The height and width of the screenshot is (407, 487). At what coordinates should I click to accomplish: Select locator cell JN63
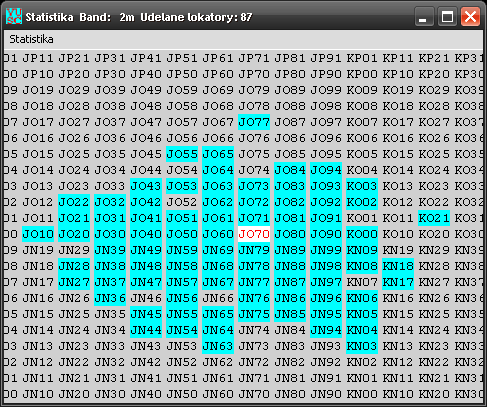click(218, 346)
